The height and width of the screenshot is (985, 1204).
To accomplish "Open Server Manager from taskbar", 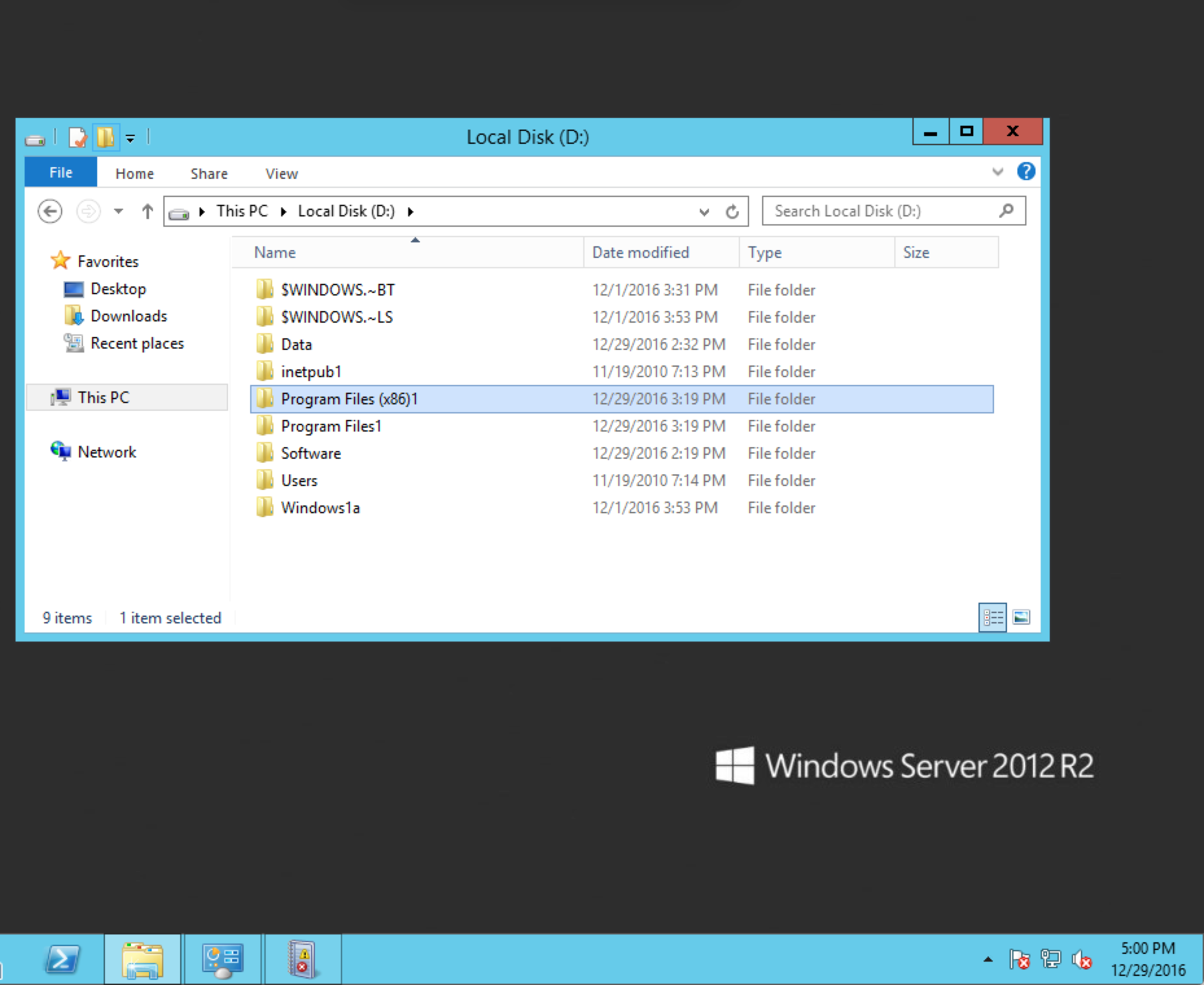I will [x=222, y=959].
